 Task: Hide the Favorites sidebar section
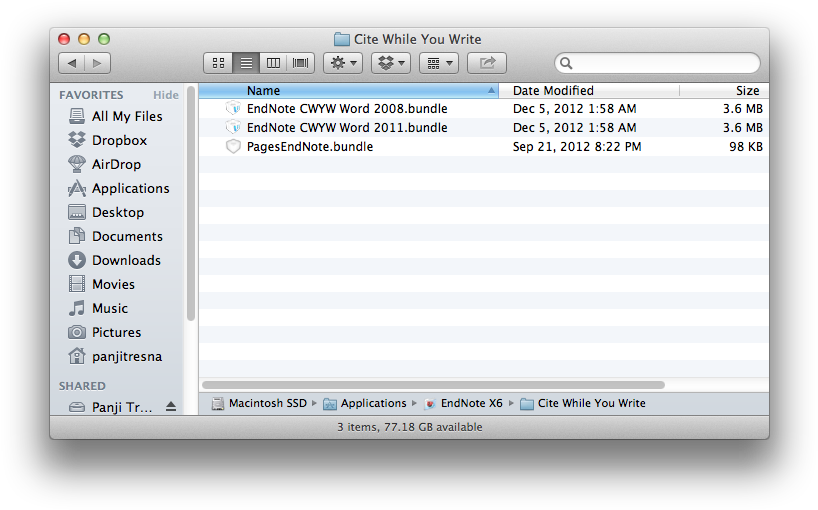pos(166,95)
